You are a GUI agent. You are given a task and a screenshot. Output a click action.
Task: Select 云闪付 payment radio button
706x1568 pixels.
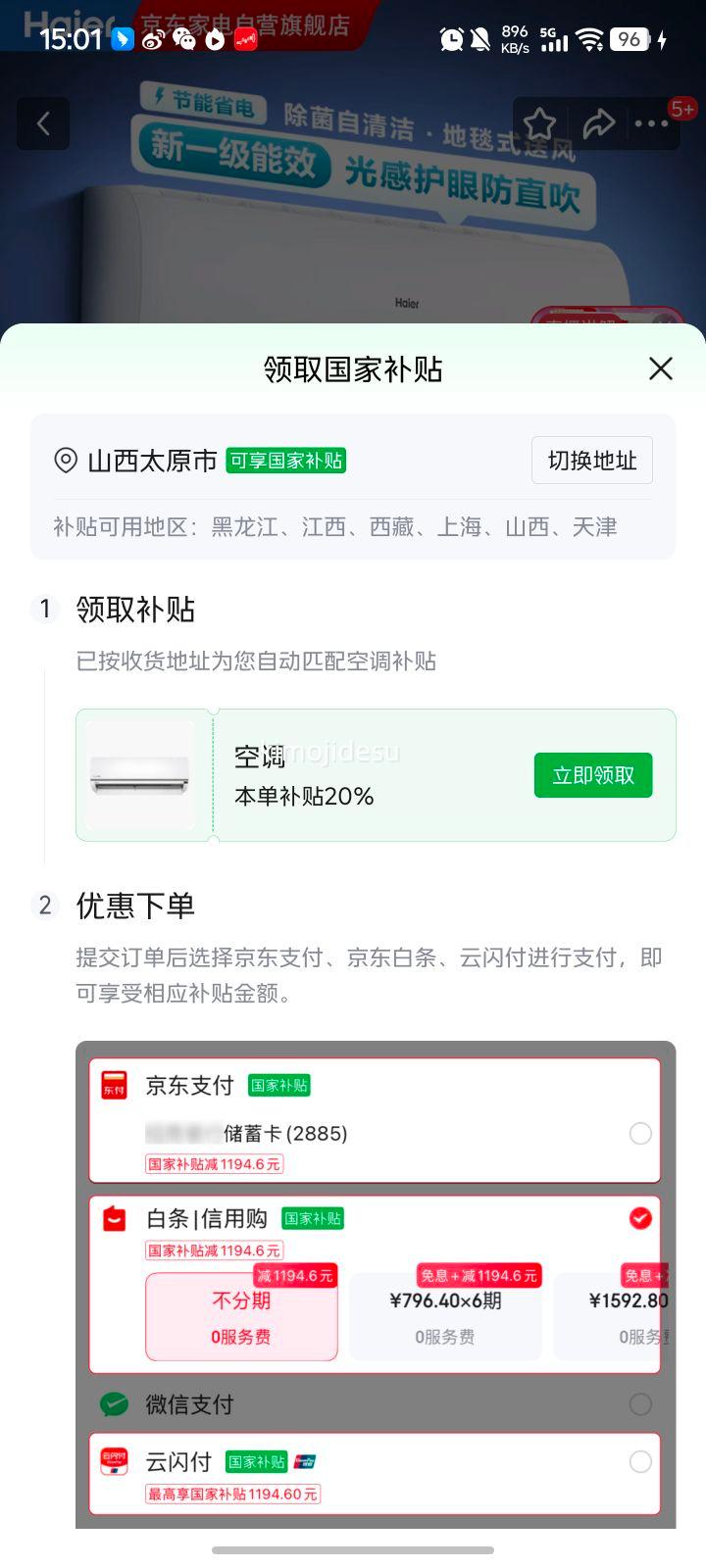coord(640,1462)
